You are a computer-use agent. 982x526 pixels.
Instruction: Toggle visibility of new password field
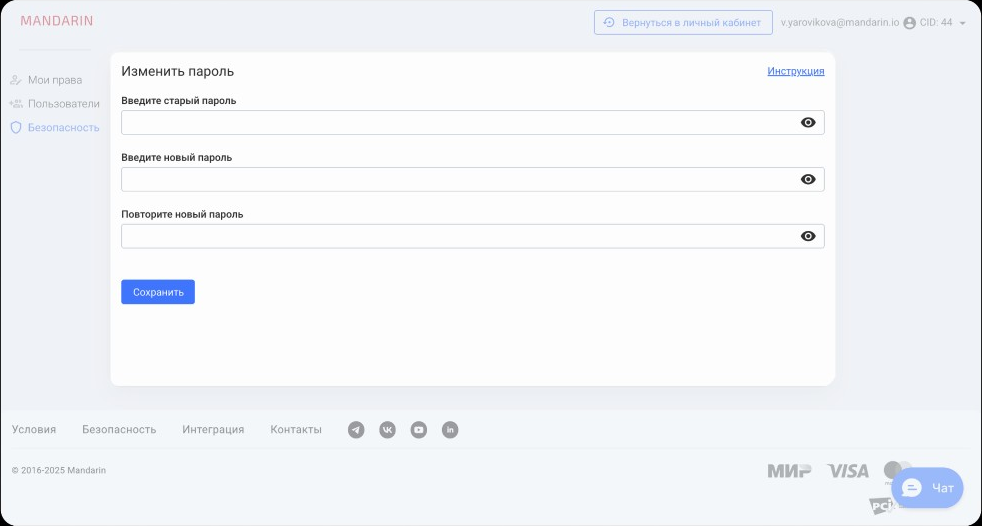tap(808, 180)
